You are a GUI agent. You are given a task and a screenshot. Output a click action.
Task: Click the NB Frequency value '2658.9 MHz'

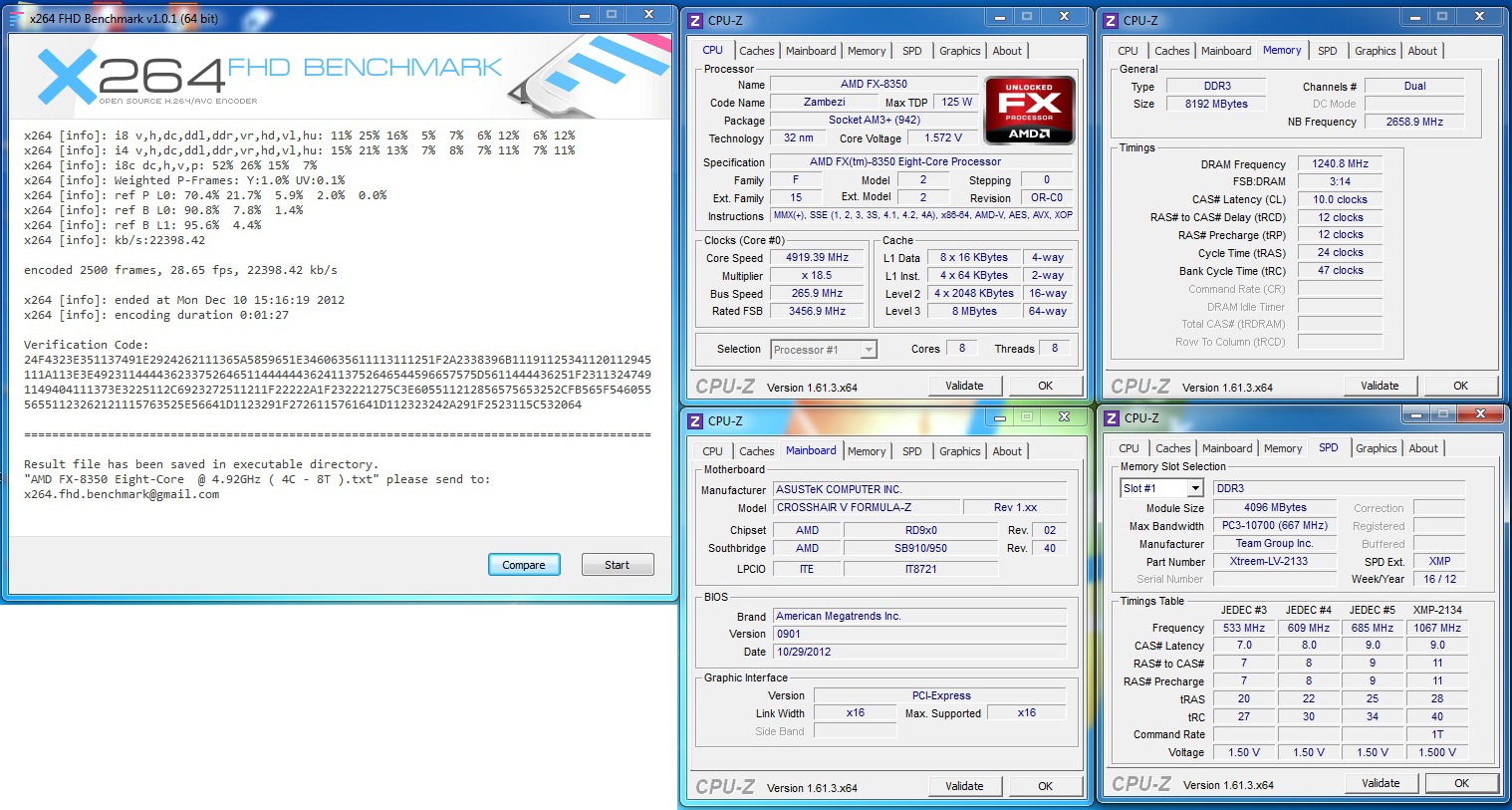coord(1414,123)
